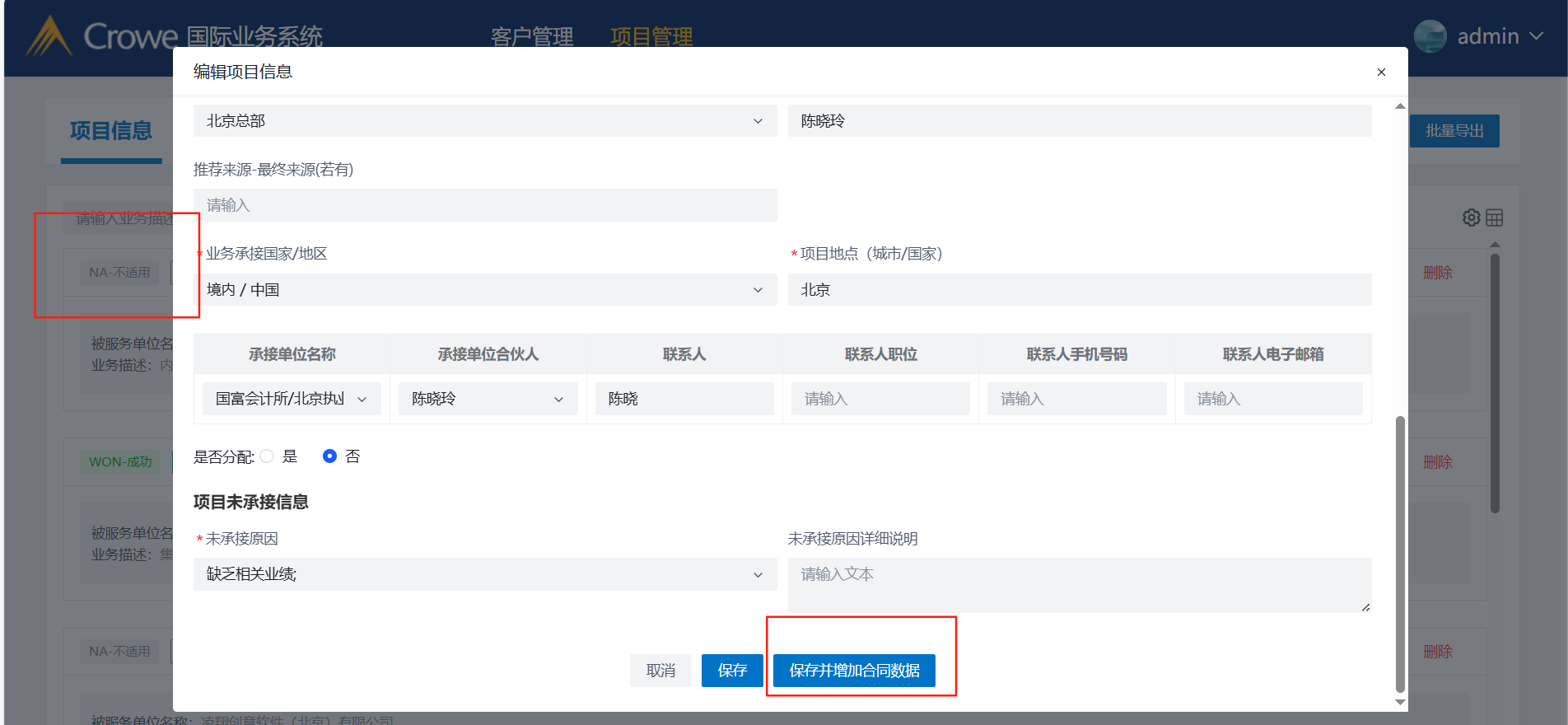Click the last NA-不适用 status tag
Image resolution: width=1568 pixels, height=725 pixels.
[x=119, y=652]
